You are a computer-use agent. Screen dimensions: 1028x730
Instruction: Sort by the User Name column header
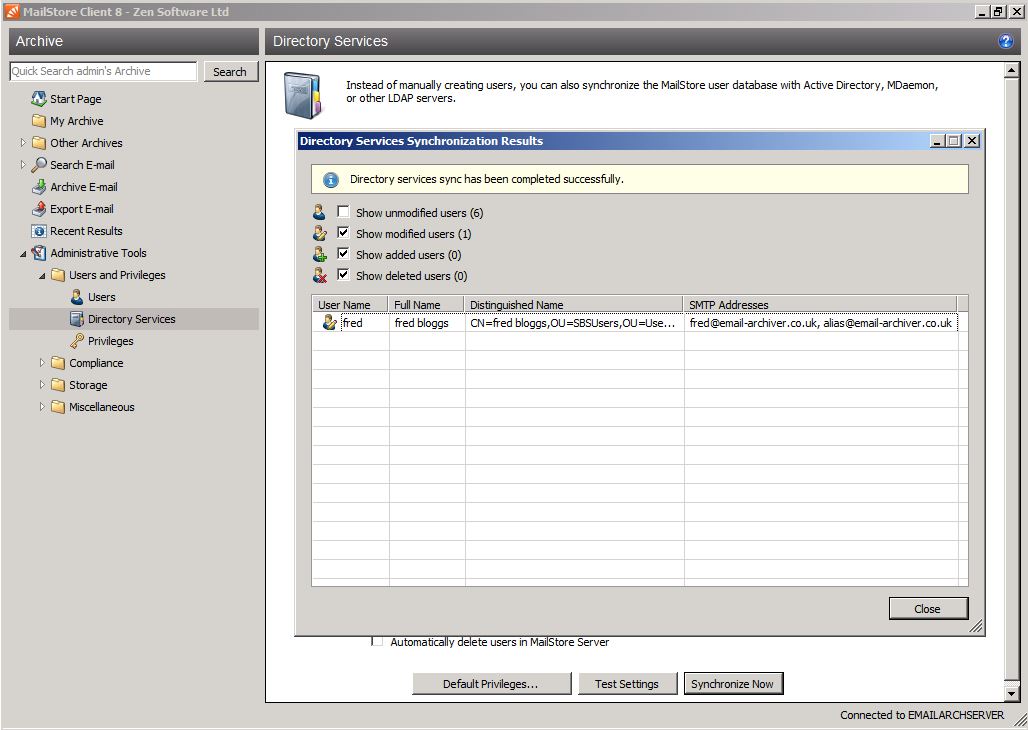tap(351, 304)
